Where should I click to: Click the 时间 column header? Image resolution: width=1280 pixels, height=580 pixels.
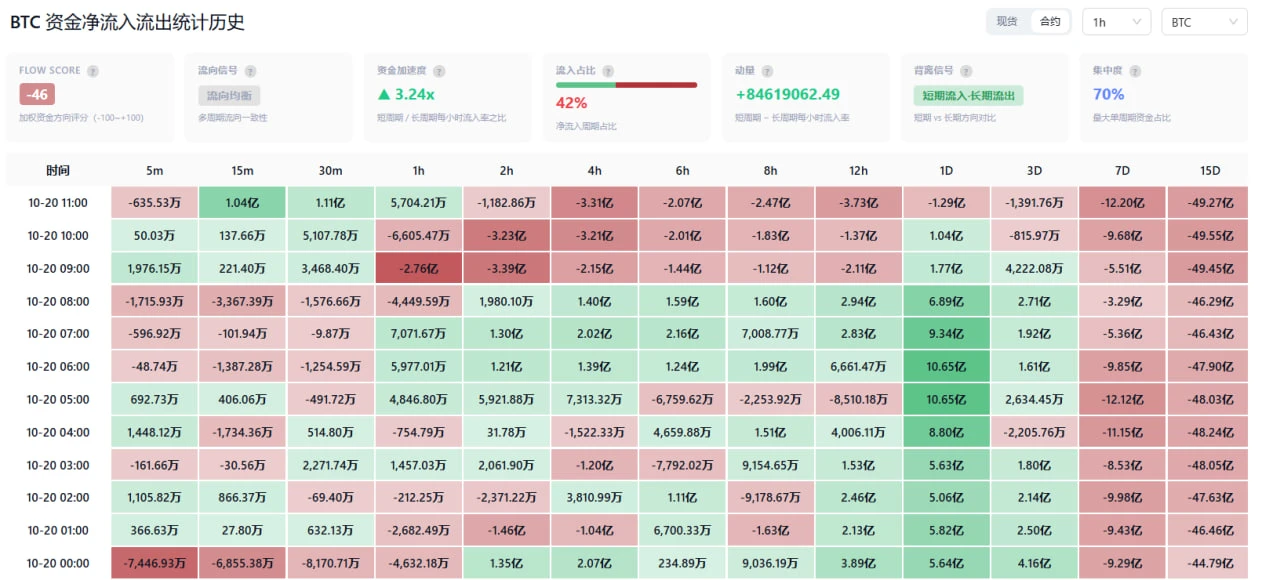coord(58,170)
